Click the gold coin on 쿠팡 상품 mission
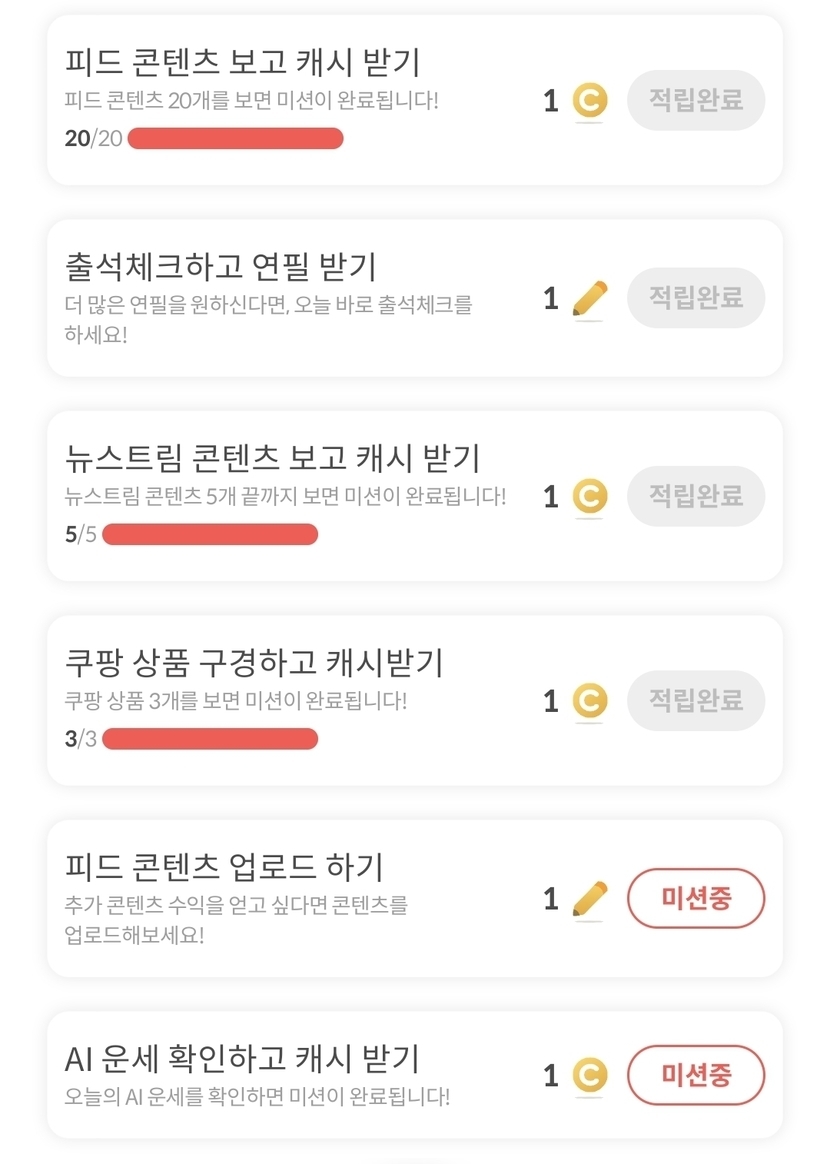This screenshot has width=830, height=1164. click(x=590, y=701)
